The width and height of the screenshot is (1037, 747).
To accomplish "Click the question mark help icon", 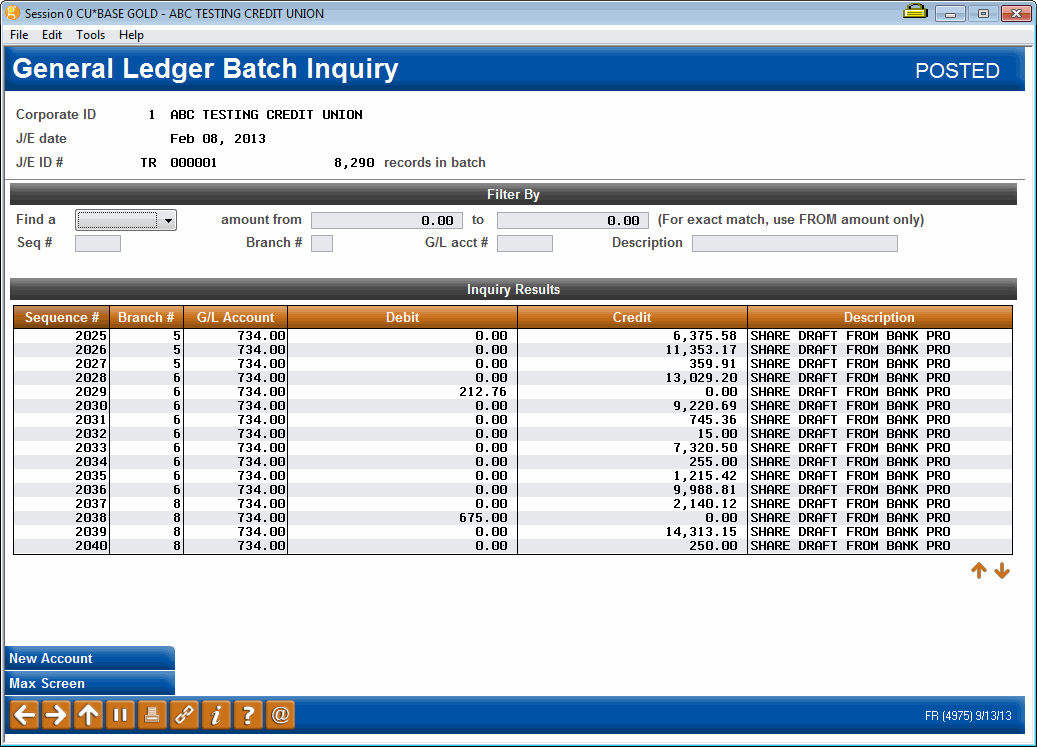I will [247, 715].
